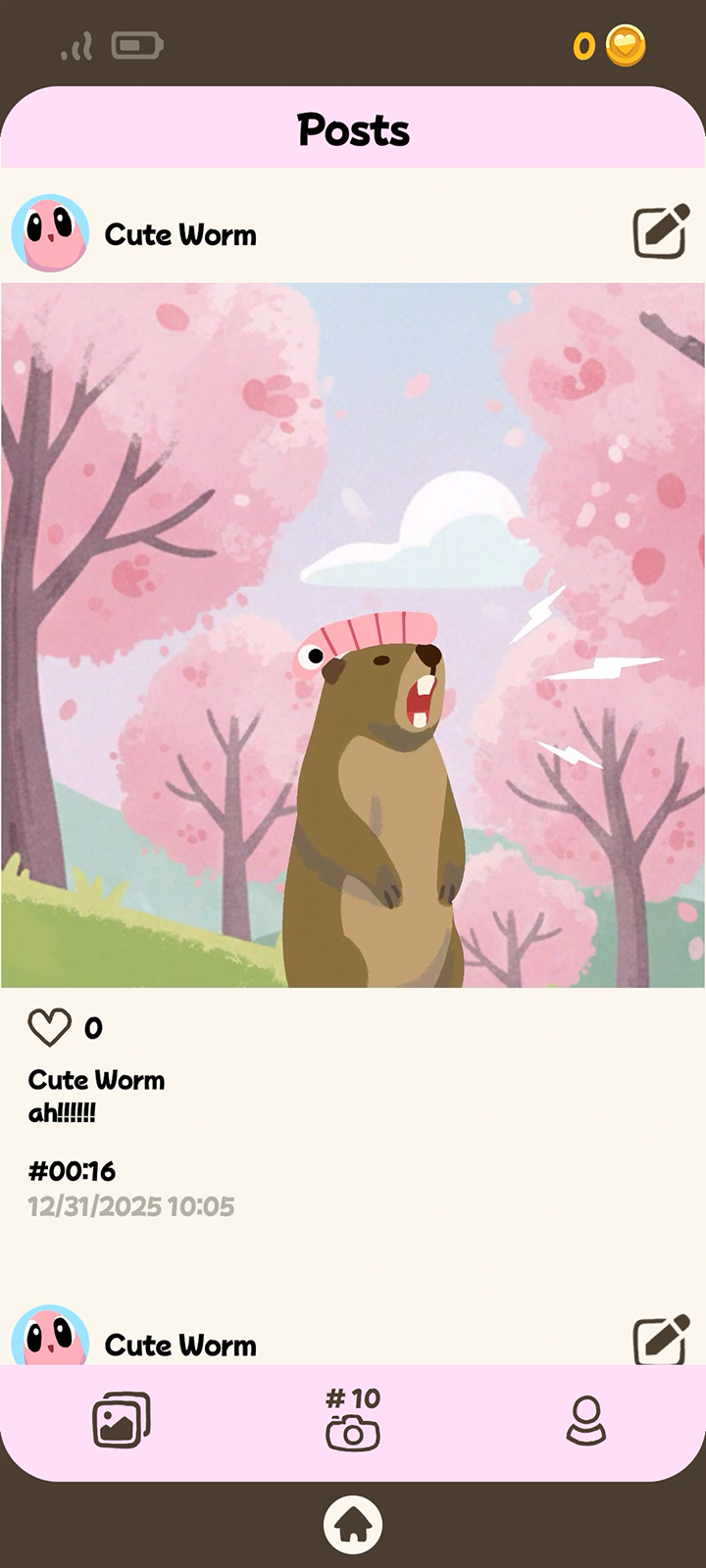Tap the like count number
The width and height of the screenshot is (706, 1568).
[93, 1028]
